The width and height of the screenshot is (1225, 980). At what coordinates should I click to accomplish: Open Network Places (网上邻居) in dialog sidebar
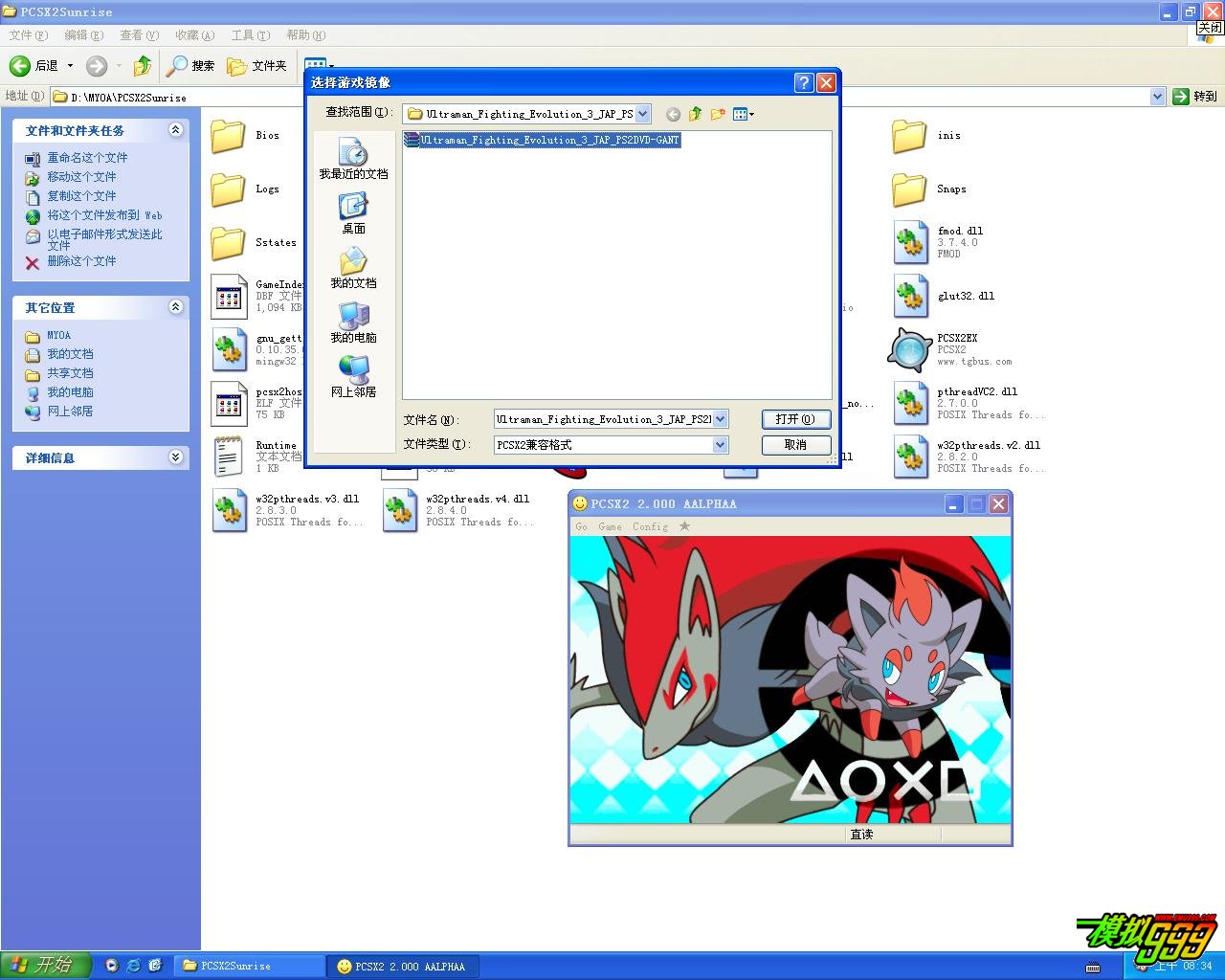[353, 377]
